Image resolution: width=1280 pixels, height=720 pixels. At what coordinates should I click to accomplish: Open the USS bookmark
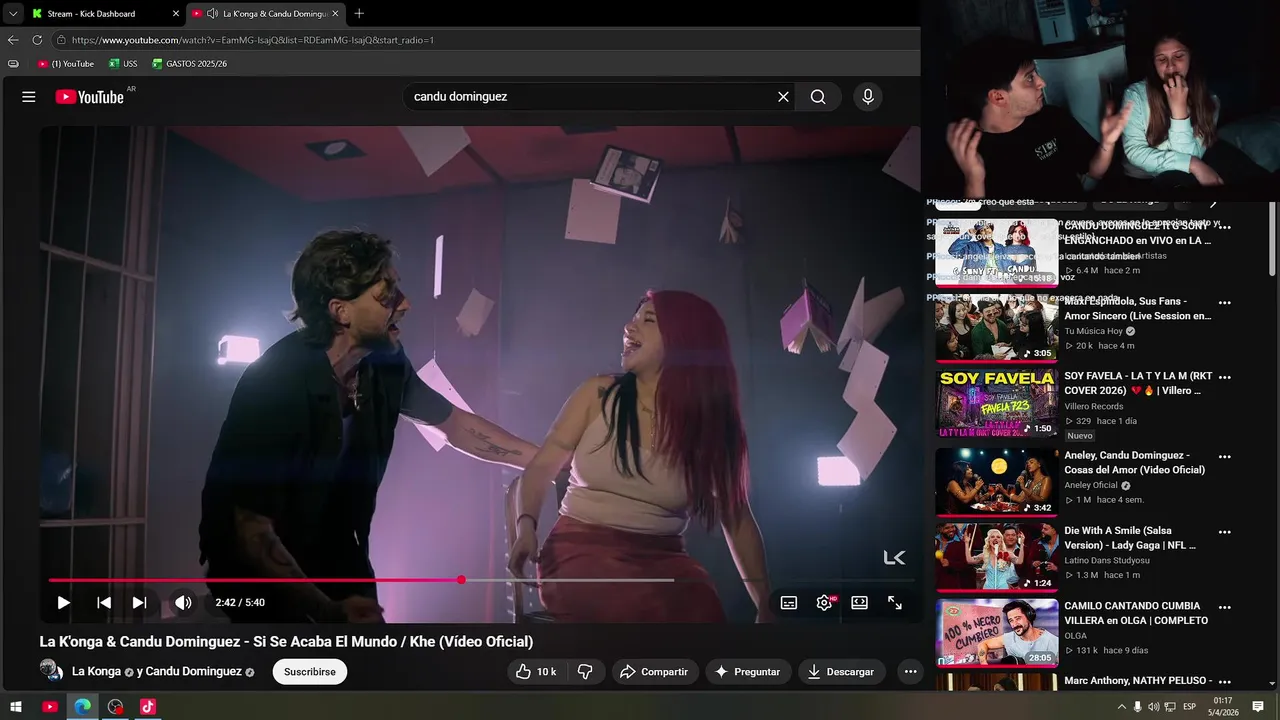coord(123,63)
